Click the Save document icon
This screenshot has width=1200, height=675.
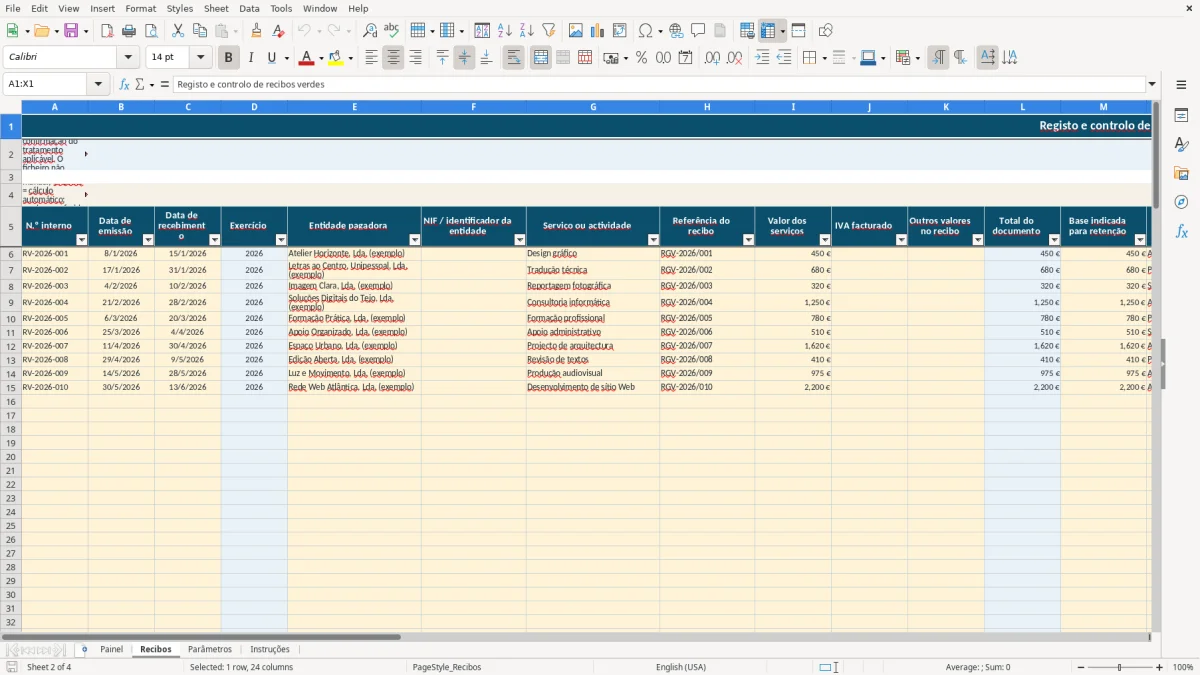tap(71, 31)
